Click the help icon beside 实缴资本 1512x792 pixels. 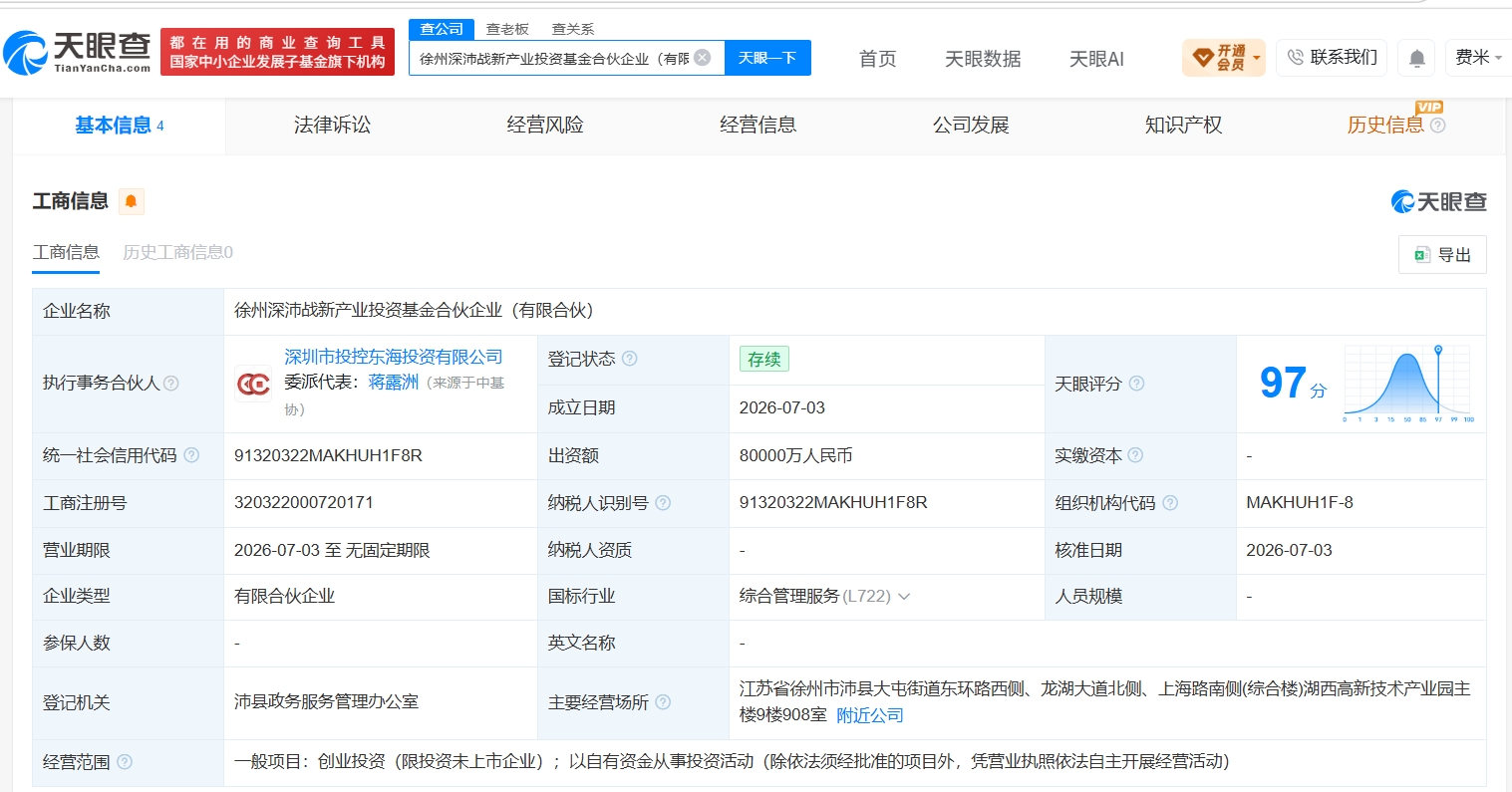click(1135, 455)
